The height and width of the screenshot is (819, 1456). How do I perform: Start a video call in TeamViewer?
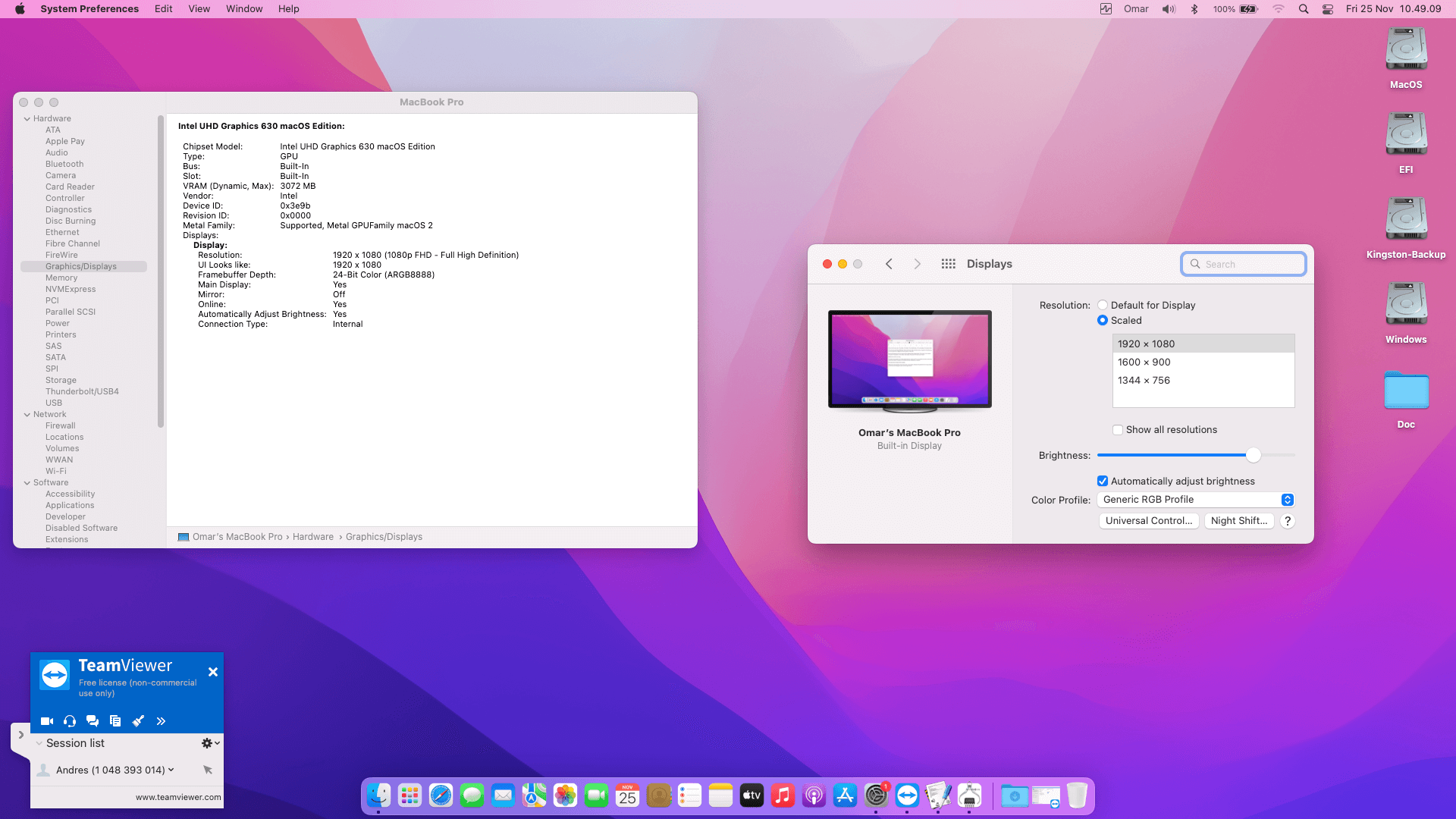tap(47, 720)
